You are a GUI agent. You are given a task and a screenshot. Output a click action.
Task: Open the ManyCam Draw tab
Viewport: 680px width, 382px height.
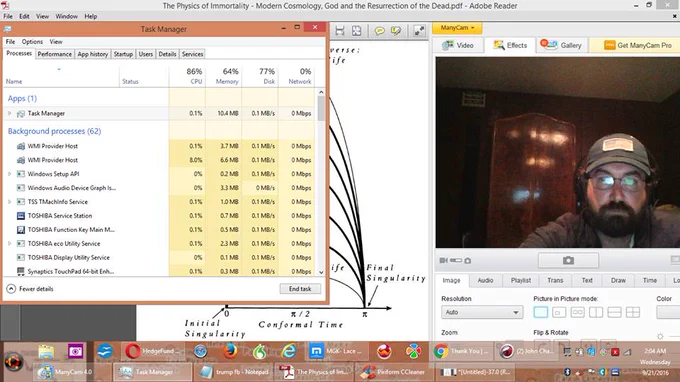[x=618, y=281]
